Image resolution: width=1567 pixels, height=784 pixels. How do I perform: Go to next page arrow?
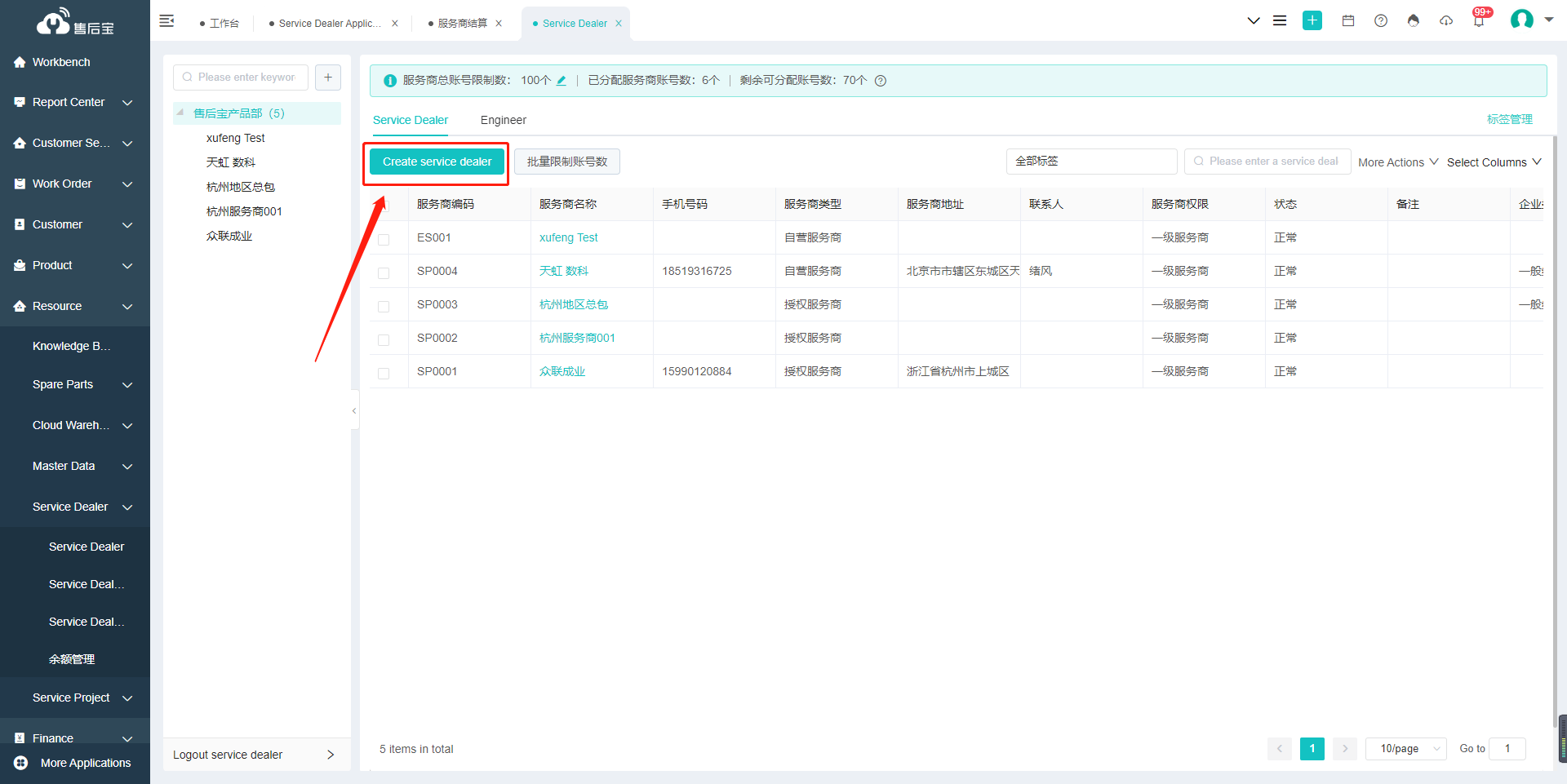[1345, 748]
